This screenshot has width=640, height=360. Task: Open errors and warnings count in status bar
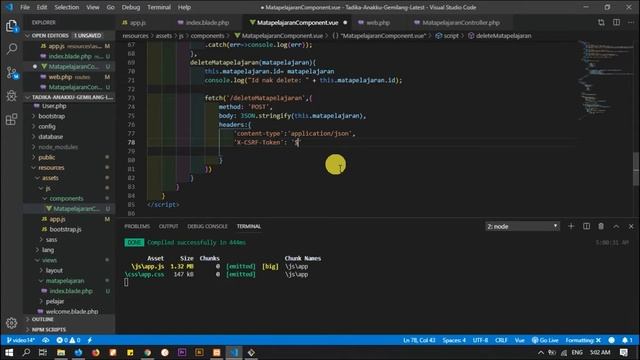click(x=68, y=340)
